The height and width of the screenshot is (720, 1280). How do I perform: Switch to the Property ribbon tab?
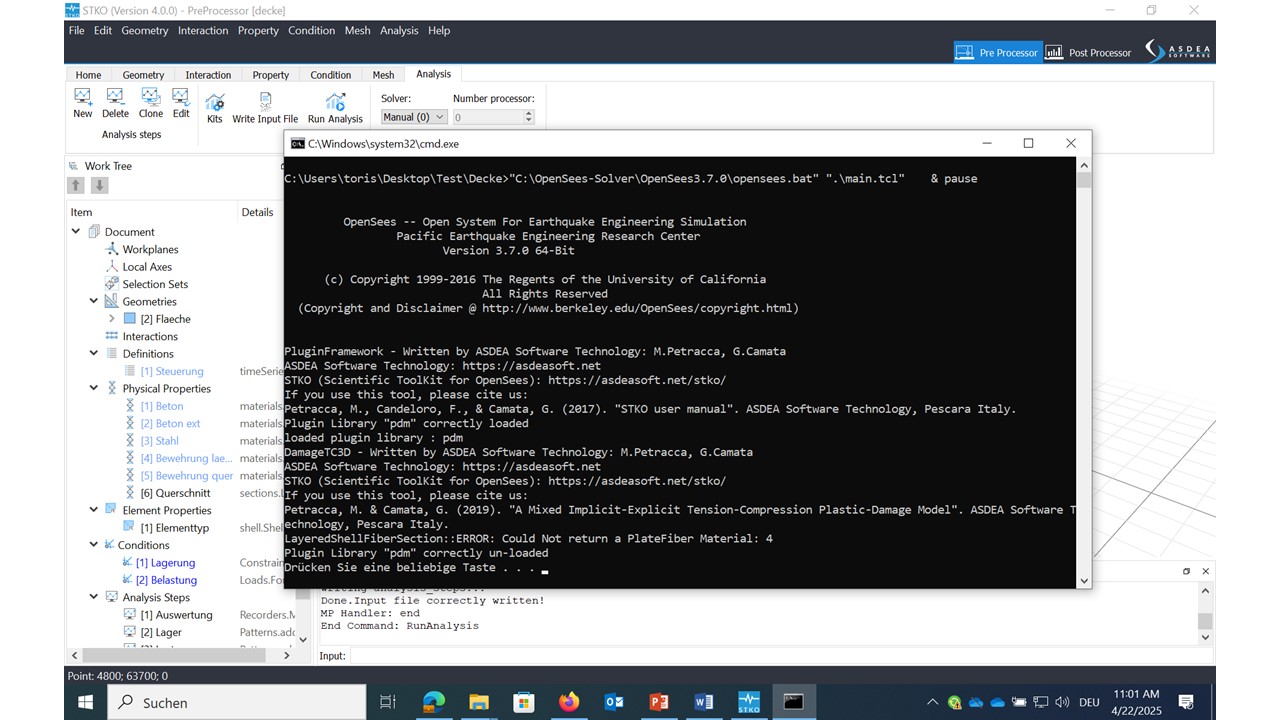pyautogui.click(x=270, y=75)
